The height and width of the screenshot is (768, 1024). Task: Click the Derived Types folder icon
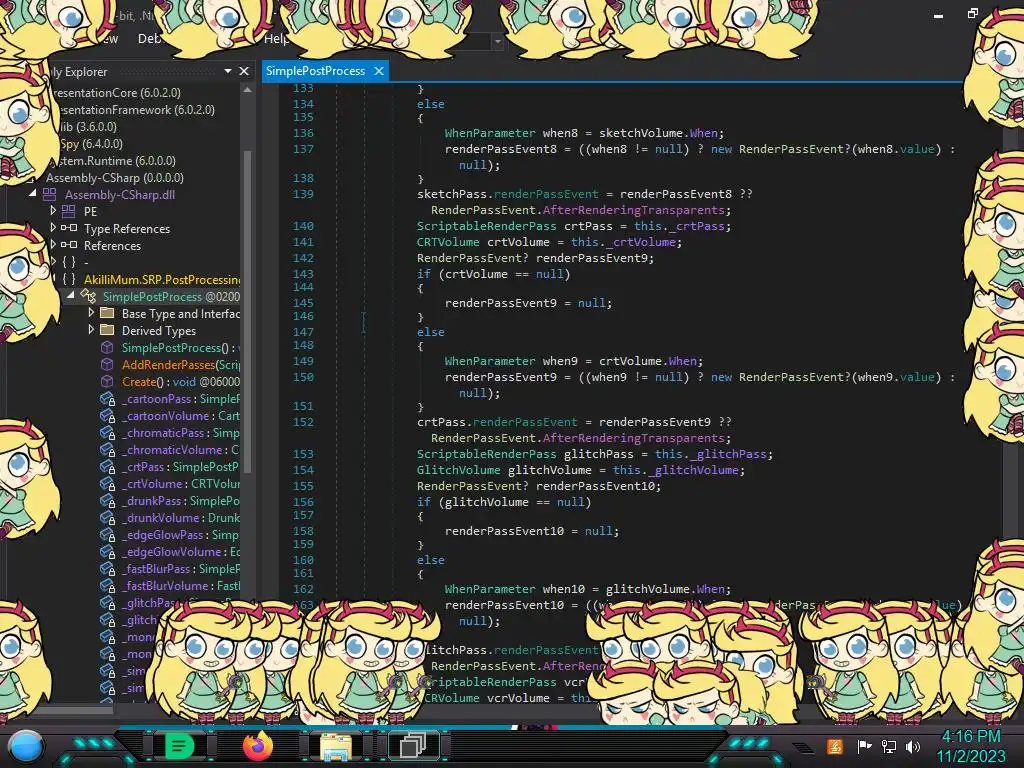tap(107, 330)
